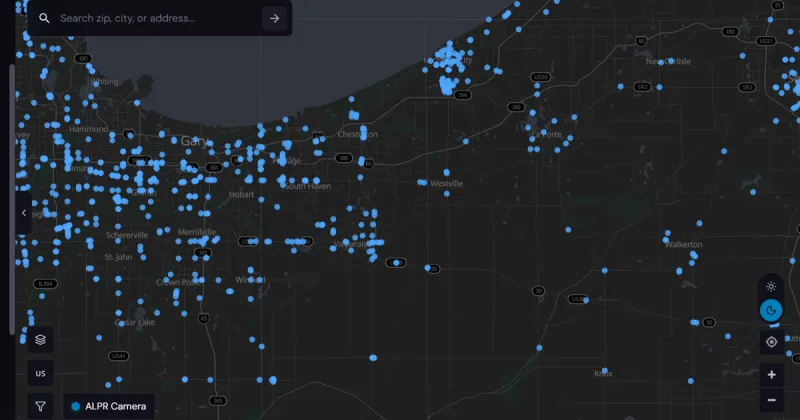Screen dimensions: 800x420
Task: Collapse the side panel with the chevron
Action: pos(23,213)
